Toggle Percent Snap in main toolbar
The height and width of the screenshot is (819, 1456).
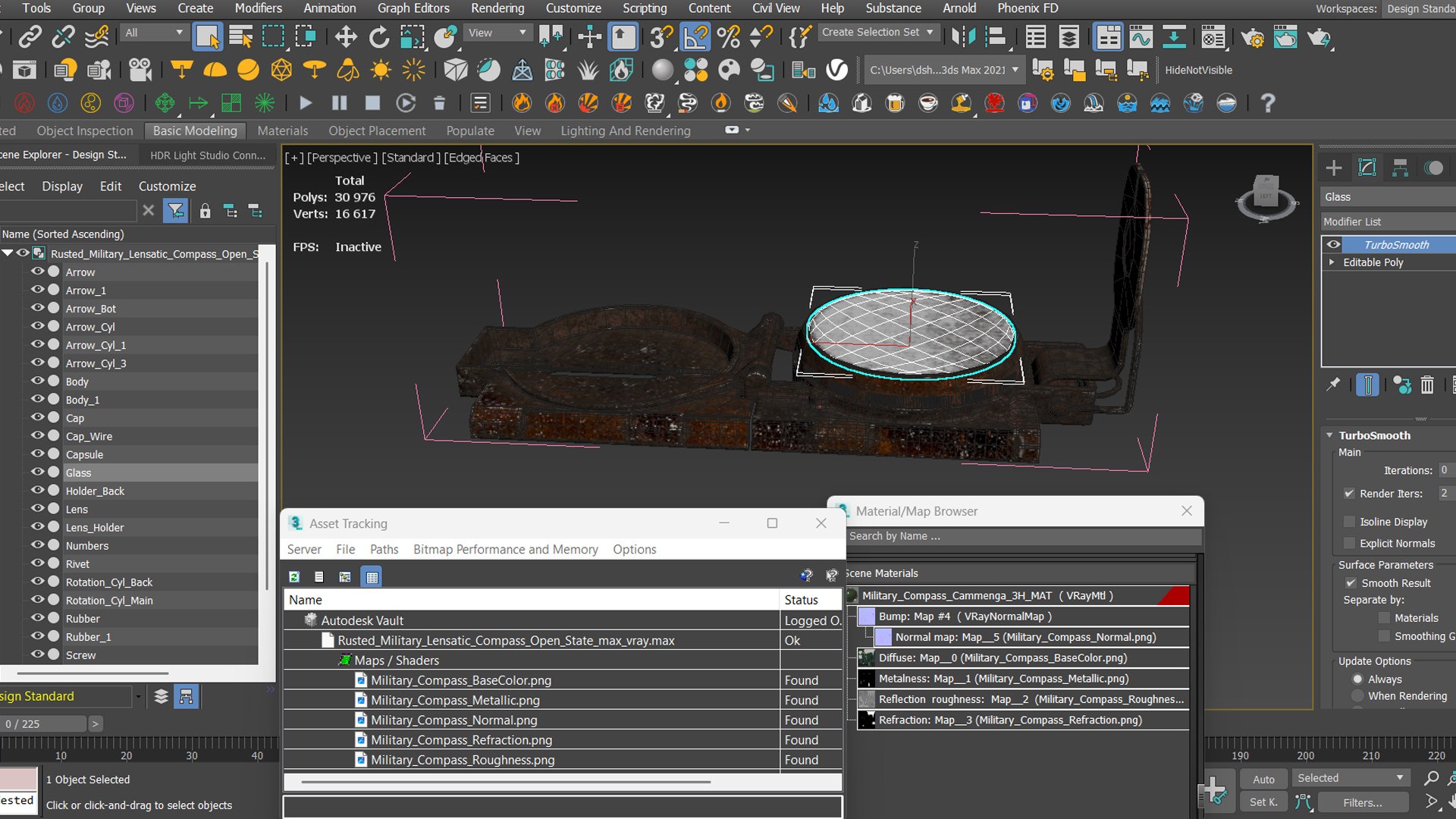[x=728, y=36]
